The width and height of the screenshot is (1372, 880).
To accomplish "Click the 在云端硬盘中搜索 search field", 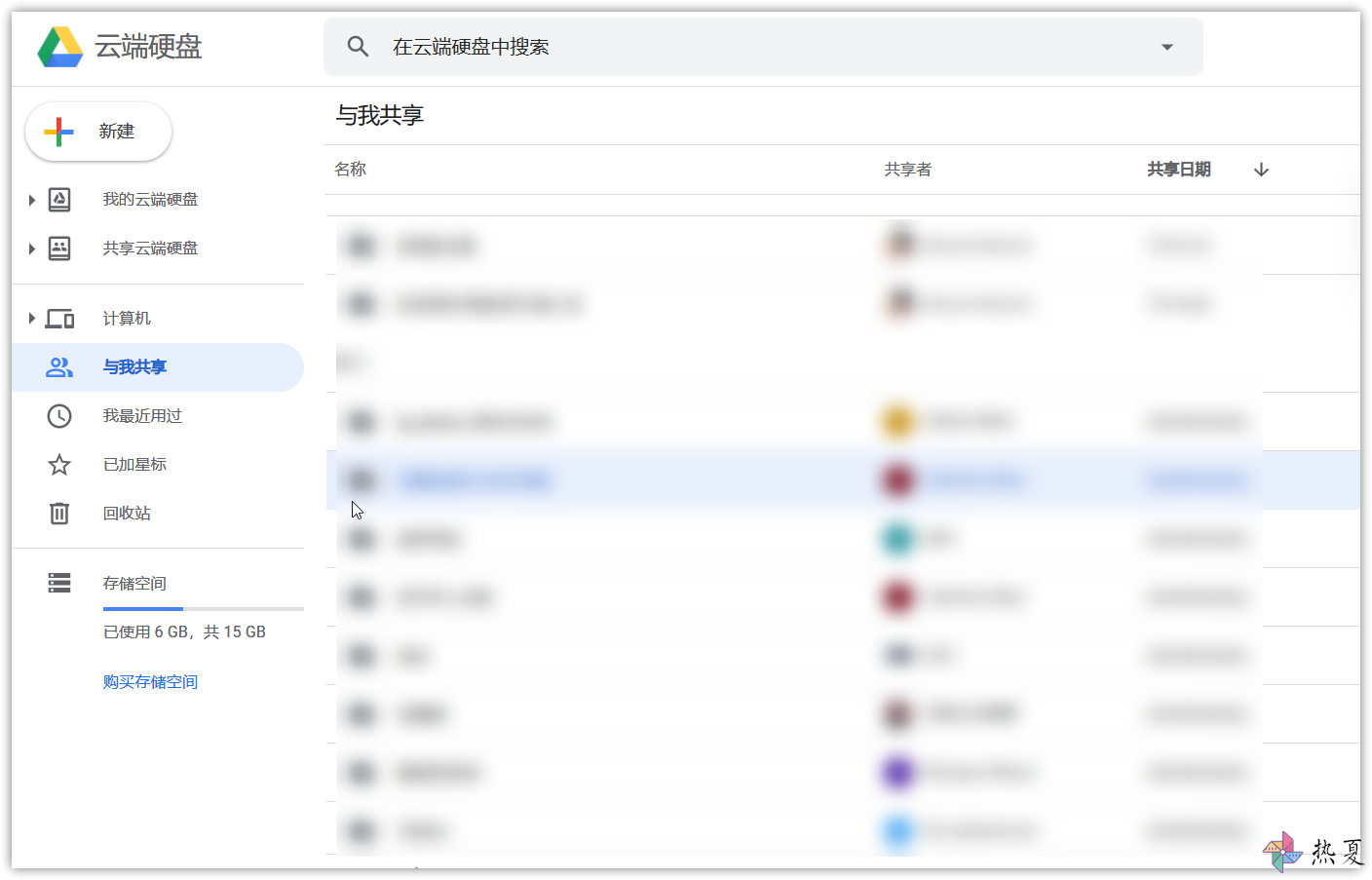I will 763,47.
